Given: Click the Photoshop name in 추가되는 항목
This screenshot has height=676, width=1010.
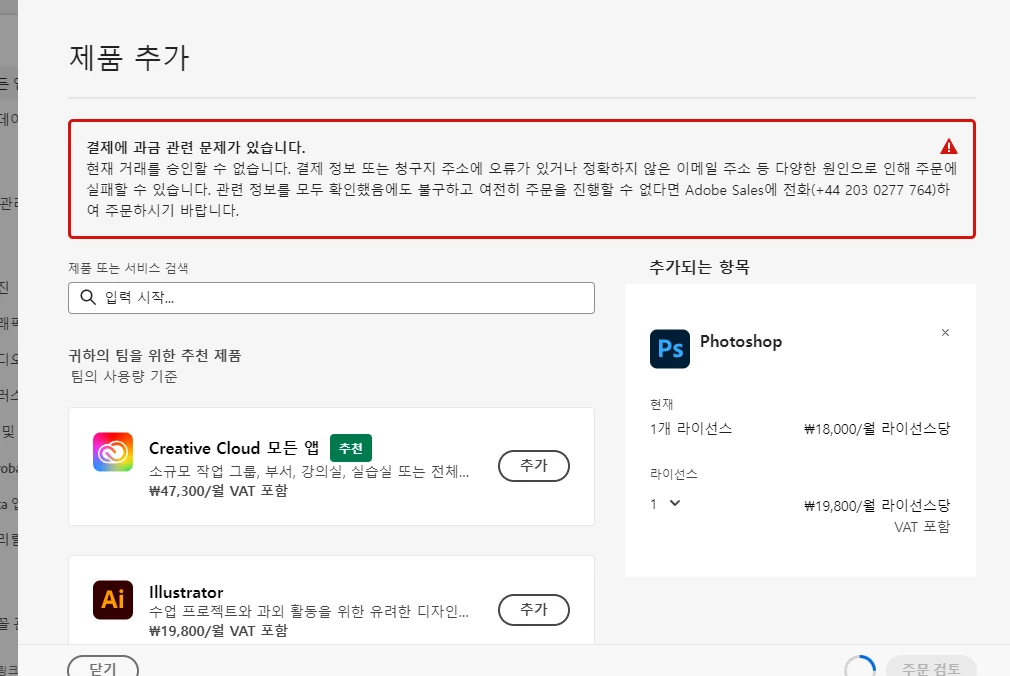Looking at the screenshot, I should 741,342.
